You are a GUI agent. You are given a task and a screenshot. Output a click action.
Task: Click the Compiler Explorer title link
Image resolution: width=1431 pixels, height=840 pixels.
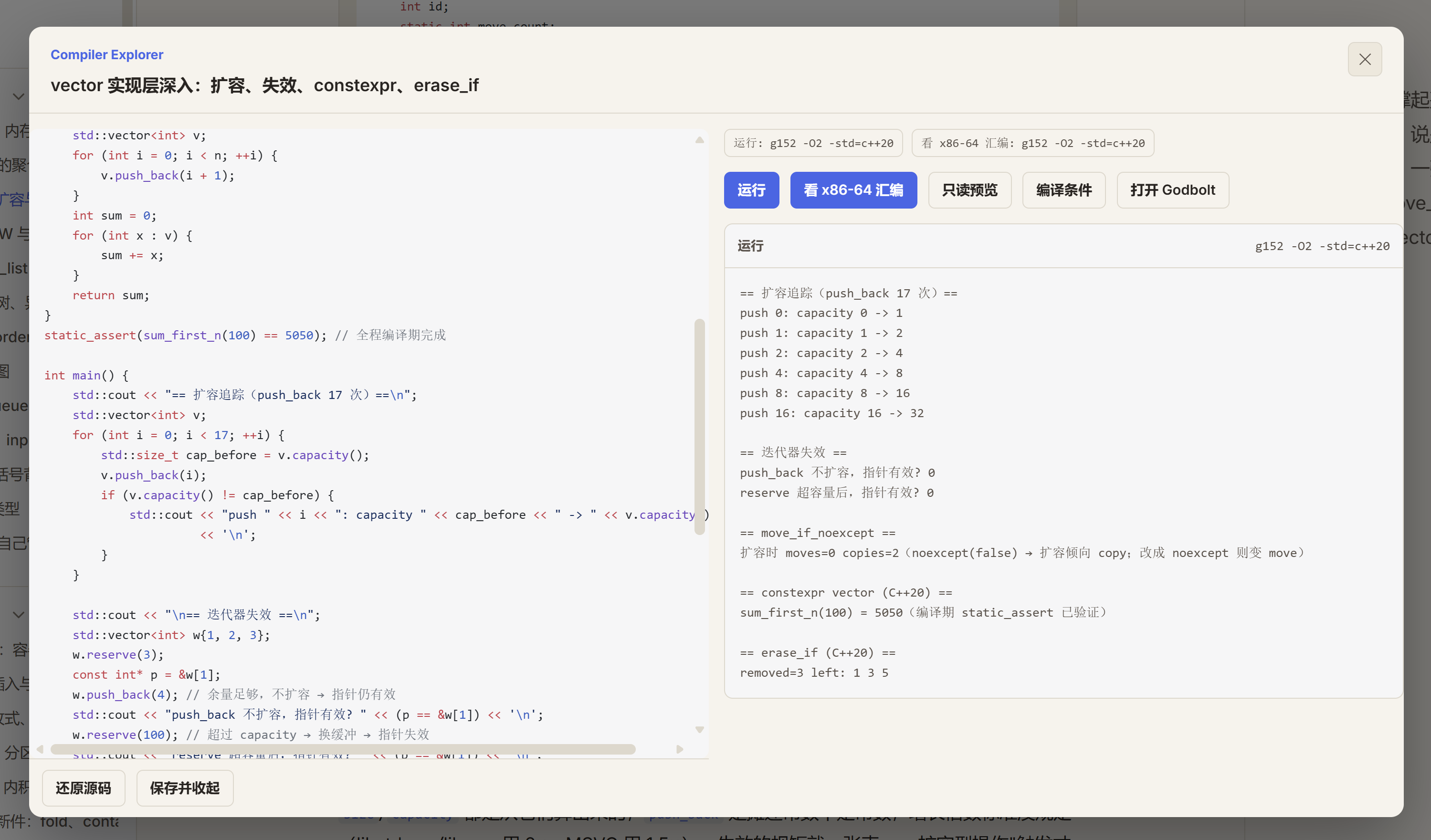pyautogui.click(x=107, y=54)
